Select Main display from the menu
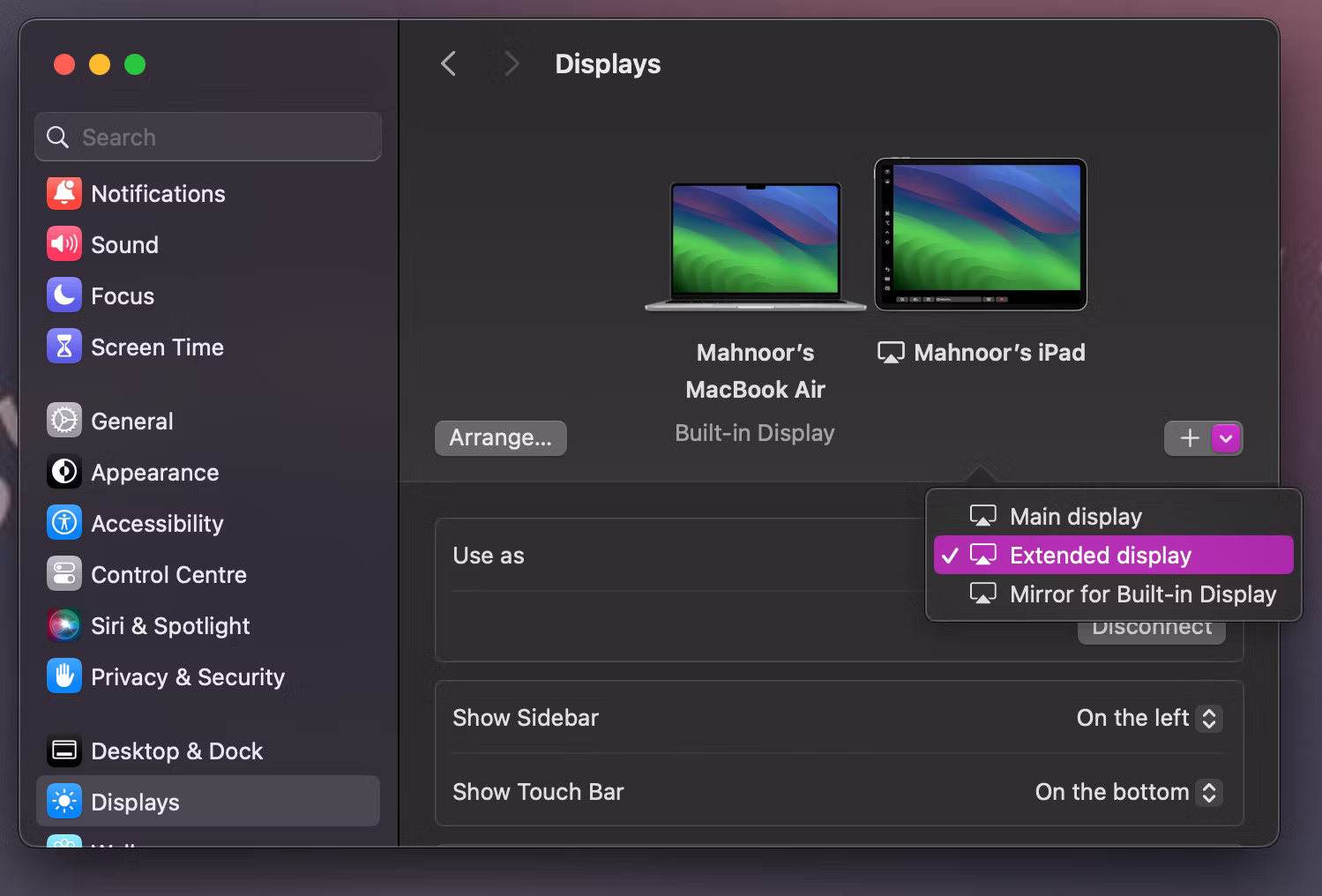The height and width of the screenshot is (896, 1322). (1075, 516)
